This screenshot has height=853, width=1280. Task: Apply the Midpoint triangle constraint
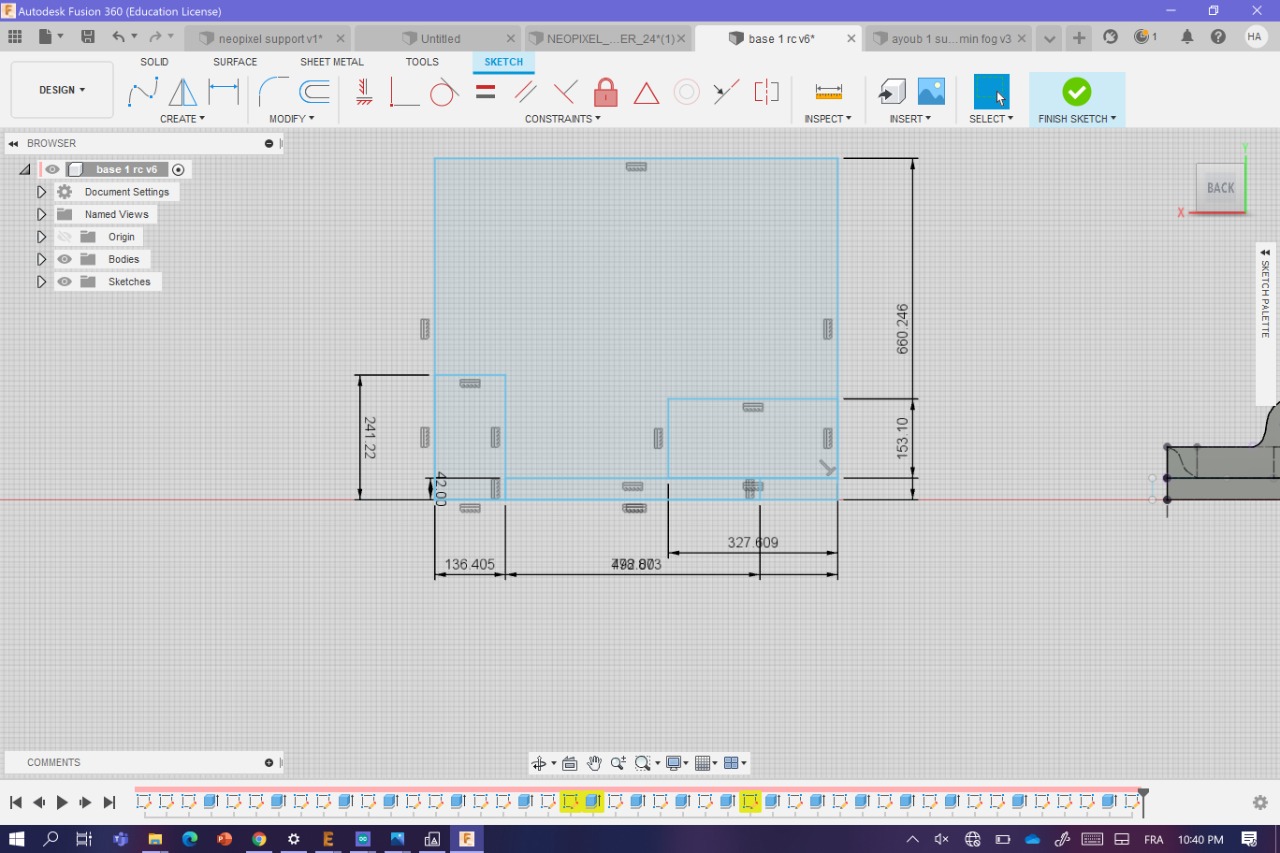pos(646,93)
